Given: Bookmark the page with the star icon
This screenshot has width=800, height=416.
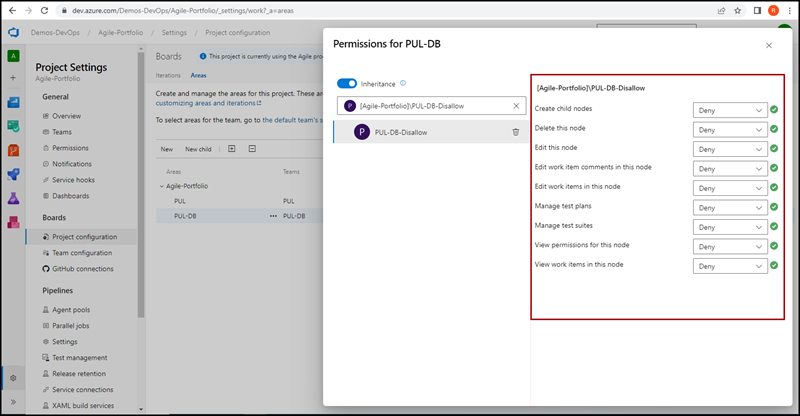Looking at the screenshot, I should 737,10.
